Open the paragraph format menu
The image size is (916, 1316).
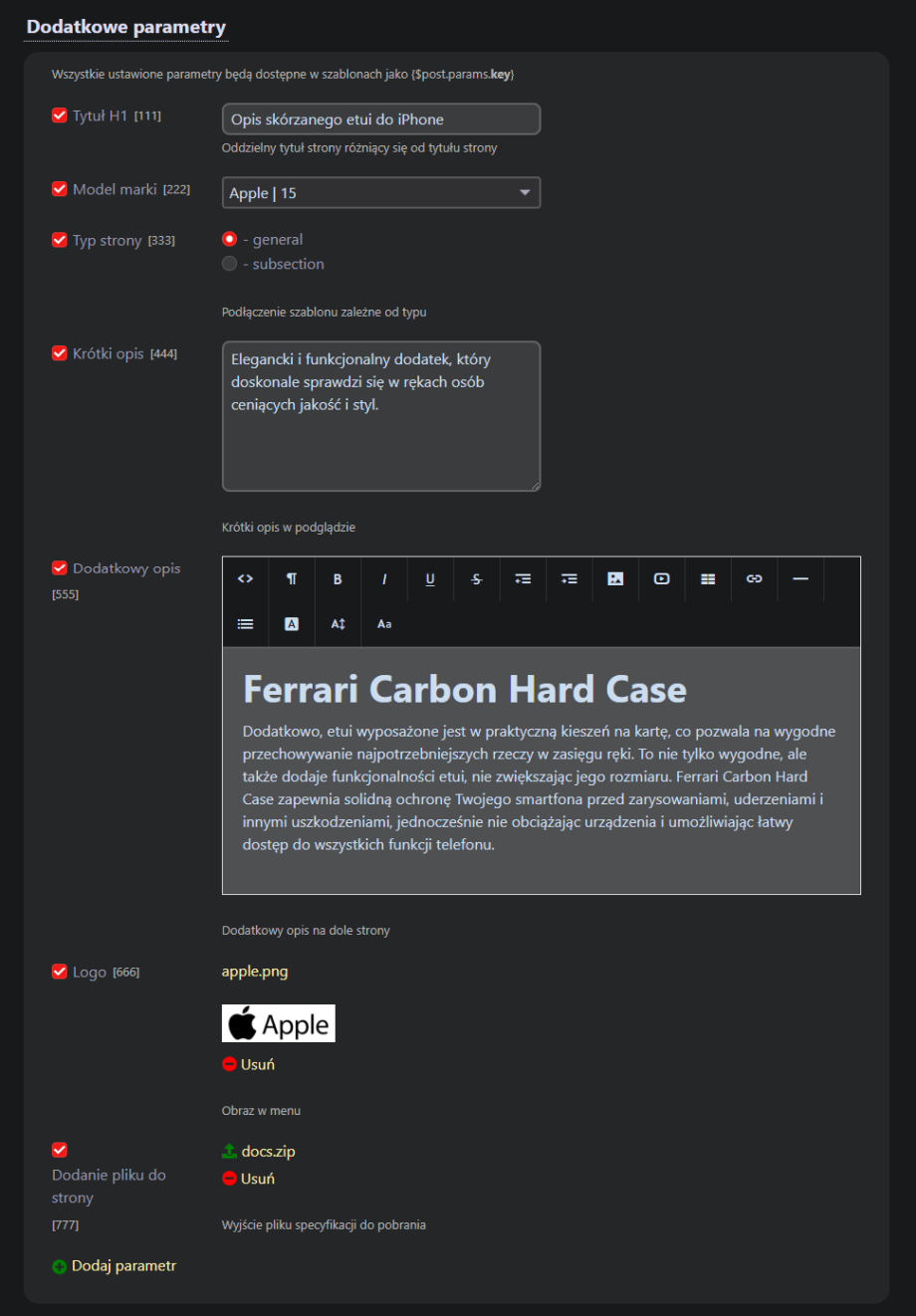[292, 579]
